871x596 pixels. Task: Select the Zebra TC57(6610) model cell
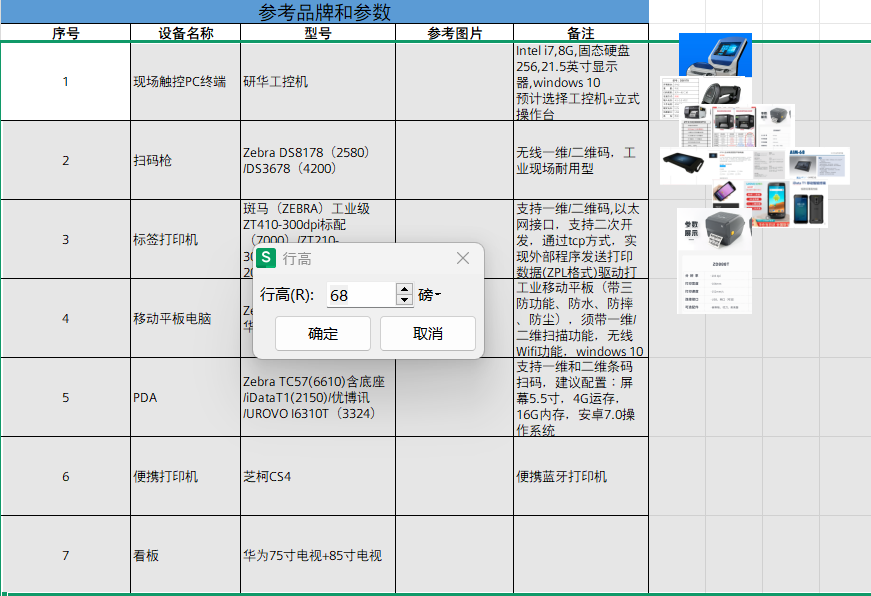318,397
